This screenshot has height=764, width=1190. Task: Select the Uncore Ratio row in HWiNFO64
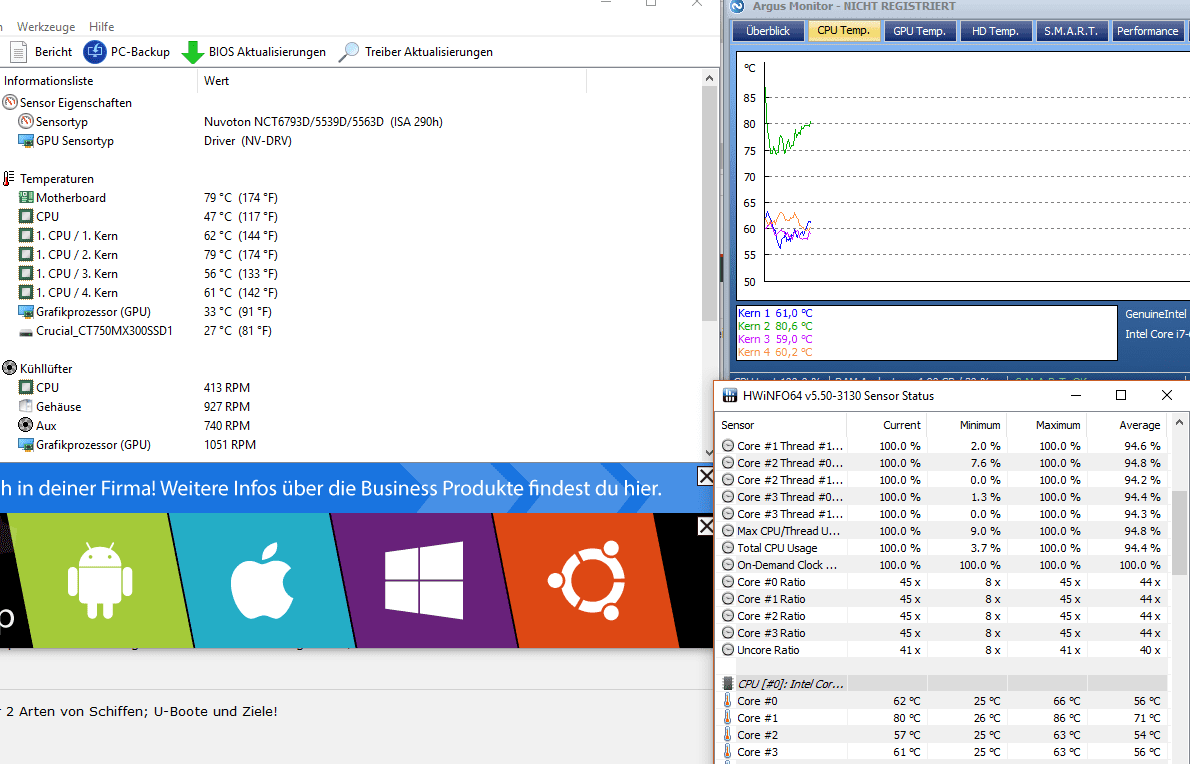coord(942,650)
